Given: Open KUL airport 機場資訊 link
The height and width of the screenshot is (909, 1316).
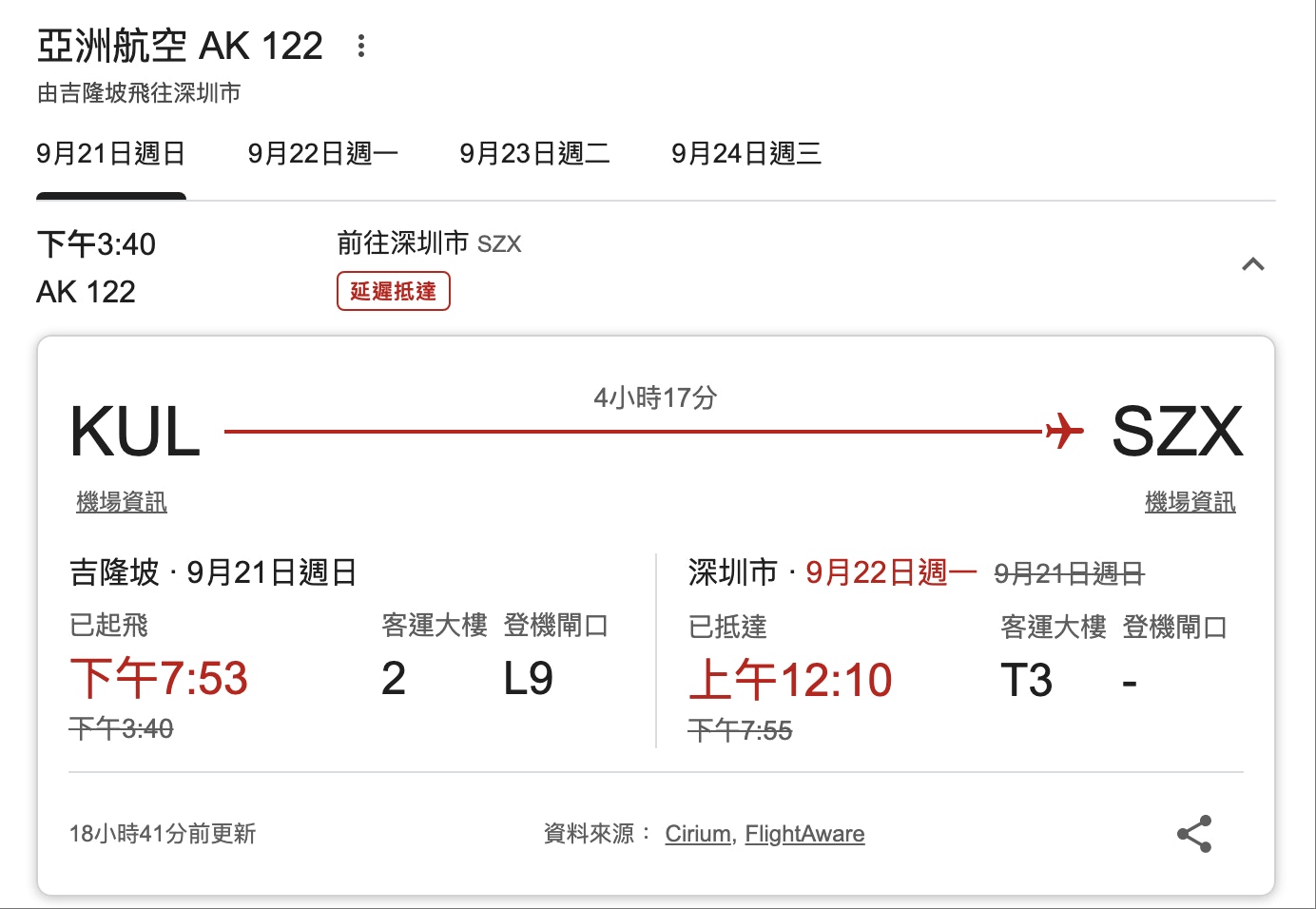Looking at the screenshot, I should (x=121, y=502).
